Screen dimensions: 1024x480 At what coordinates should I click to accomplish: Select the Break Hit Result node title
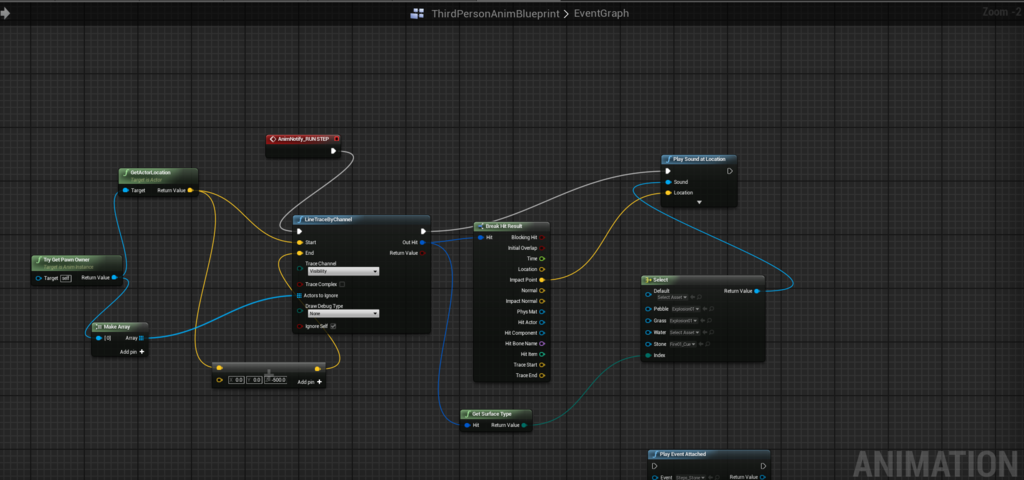504,226
